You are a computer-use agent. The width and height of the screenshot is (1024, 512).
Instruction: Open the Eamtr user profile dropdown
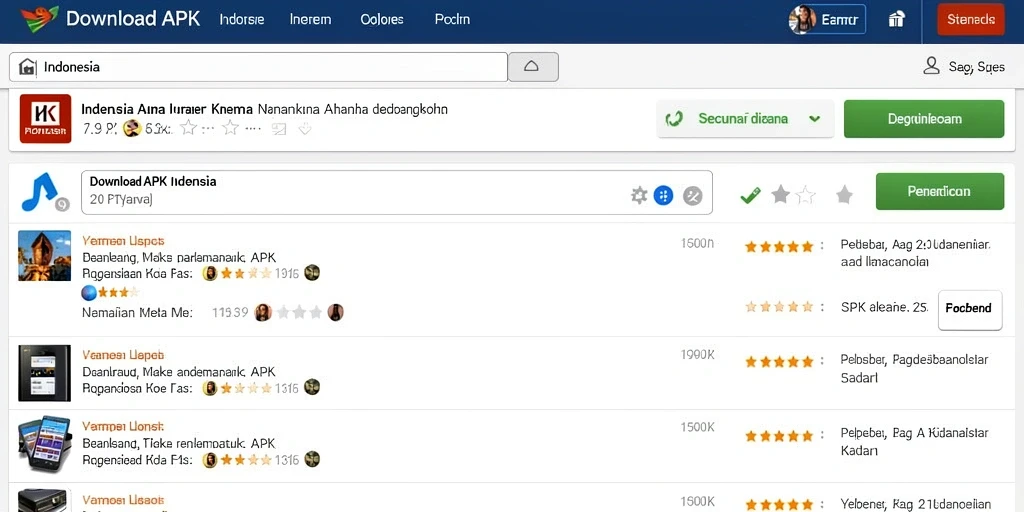click(827, 20)
